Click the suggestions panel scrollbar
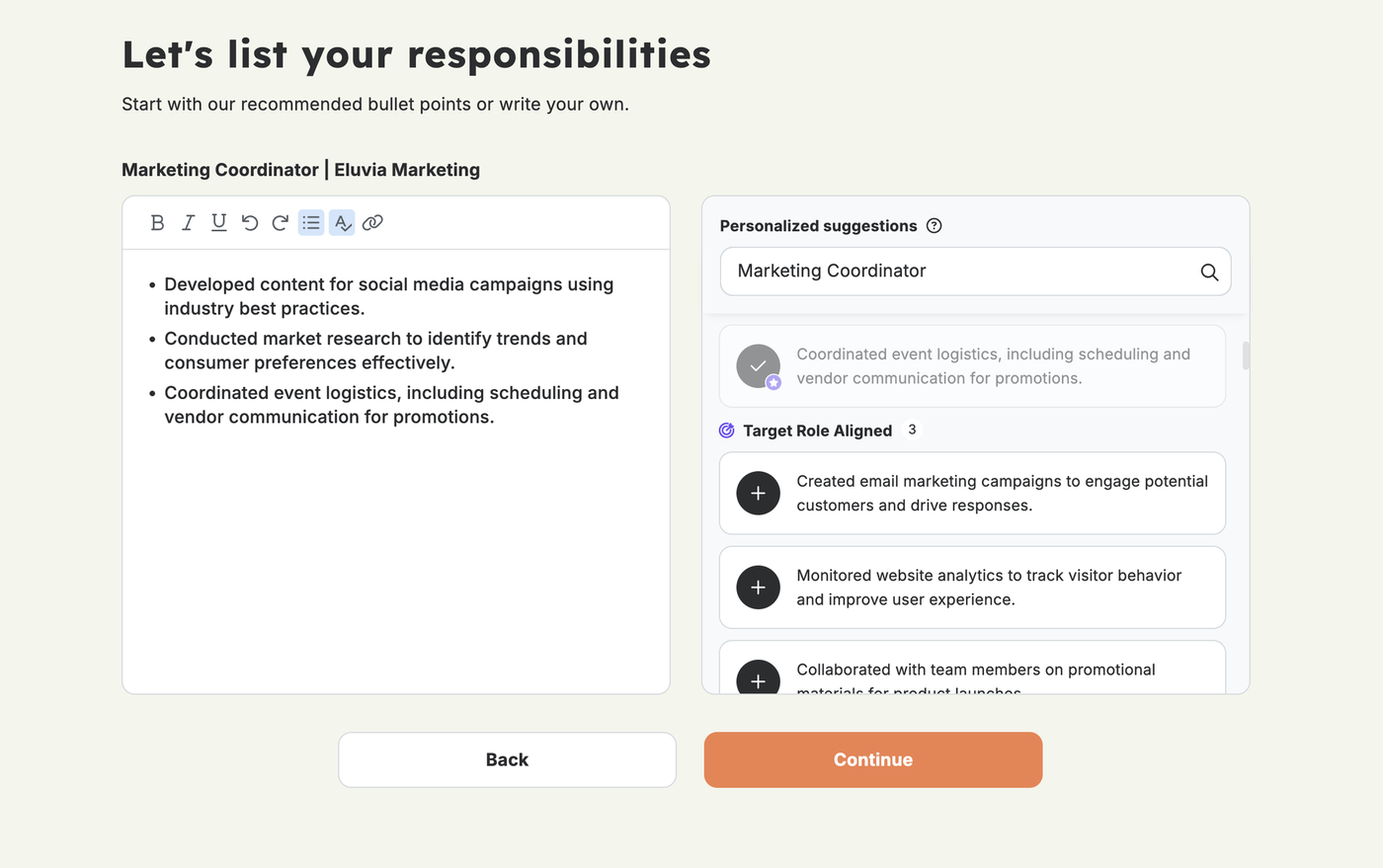This screenshot has height=868, width=1383. tap(1246, 355)
